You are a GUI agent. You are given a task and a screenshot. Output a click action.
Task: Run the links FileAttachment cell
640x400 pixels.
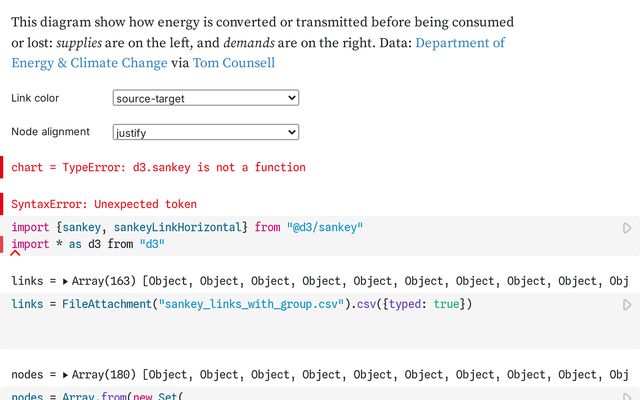click(627, 304)
